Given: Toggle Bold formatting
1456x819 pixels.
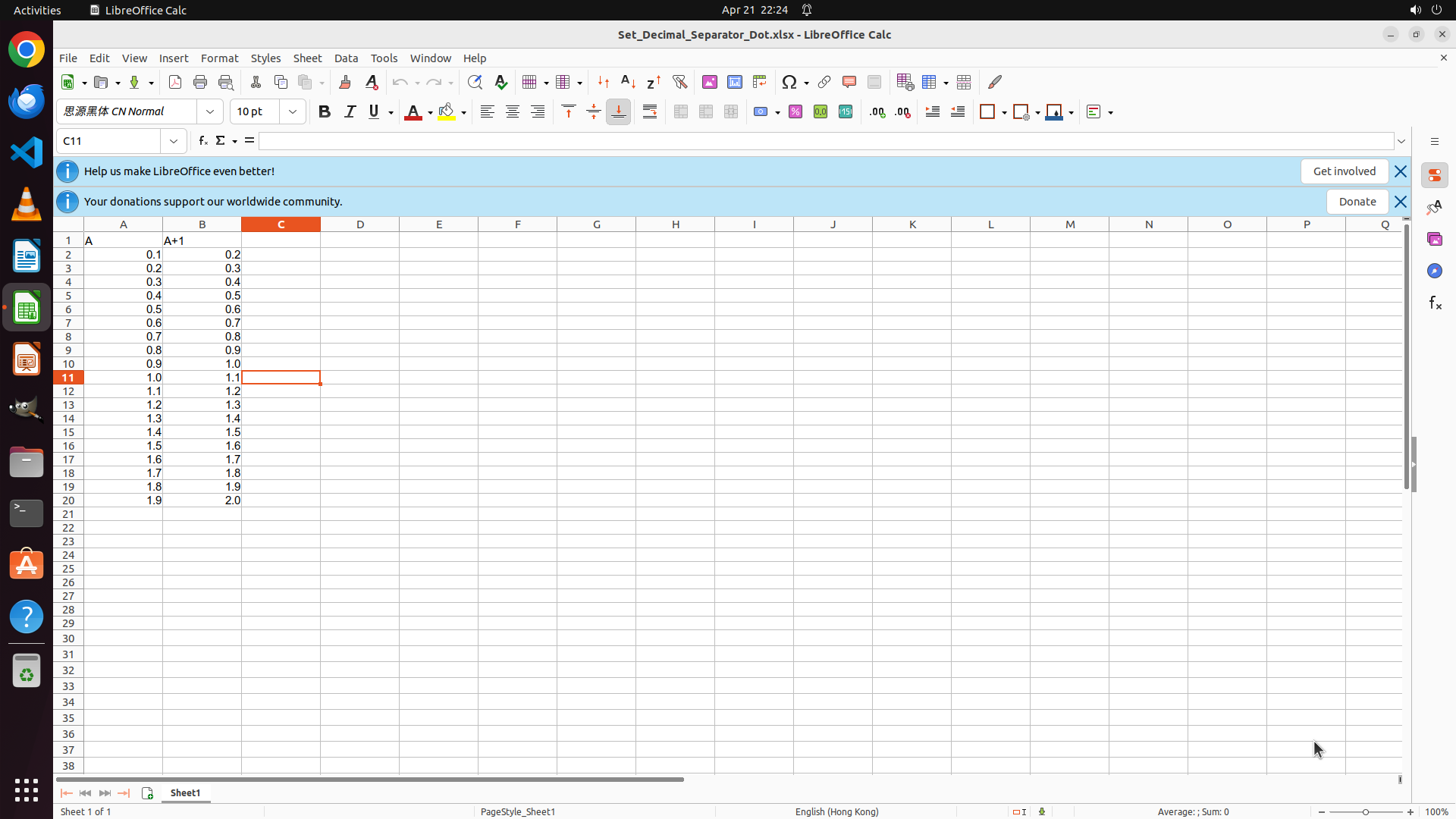Looking at the screenshot, I should click(x=325, y=112).
